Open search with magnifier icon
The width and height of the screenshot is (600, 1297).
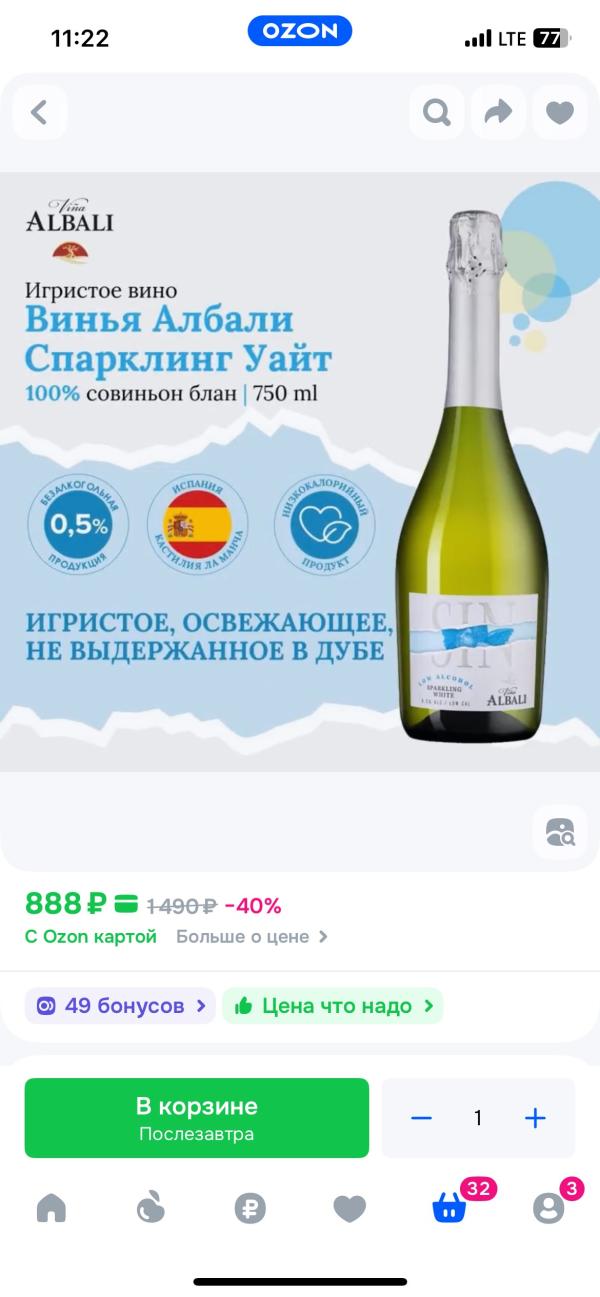[436, 112]
